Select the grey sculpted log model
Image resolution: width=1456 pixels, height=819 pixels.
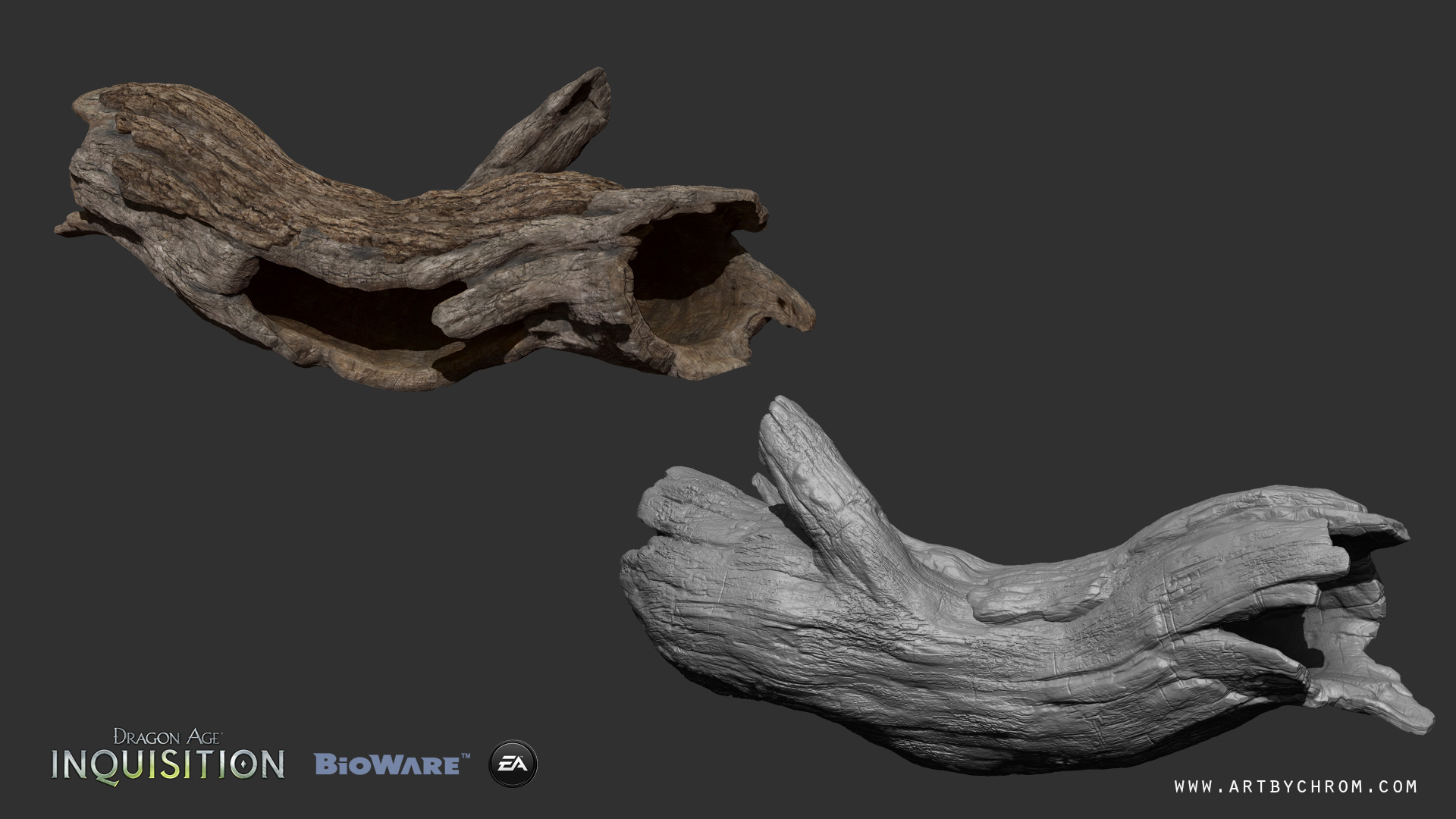pyautogui.click(x=1028, y=586)
